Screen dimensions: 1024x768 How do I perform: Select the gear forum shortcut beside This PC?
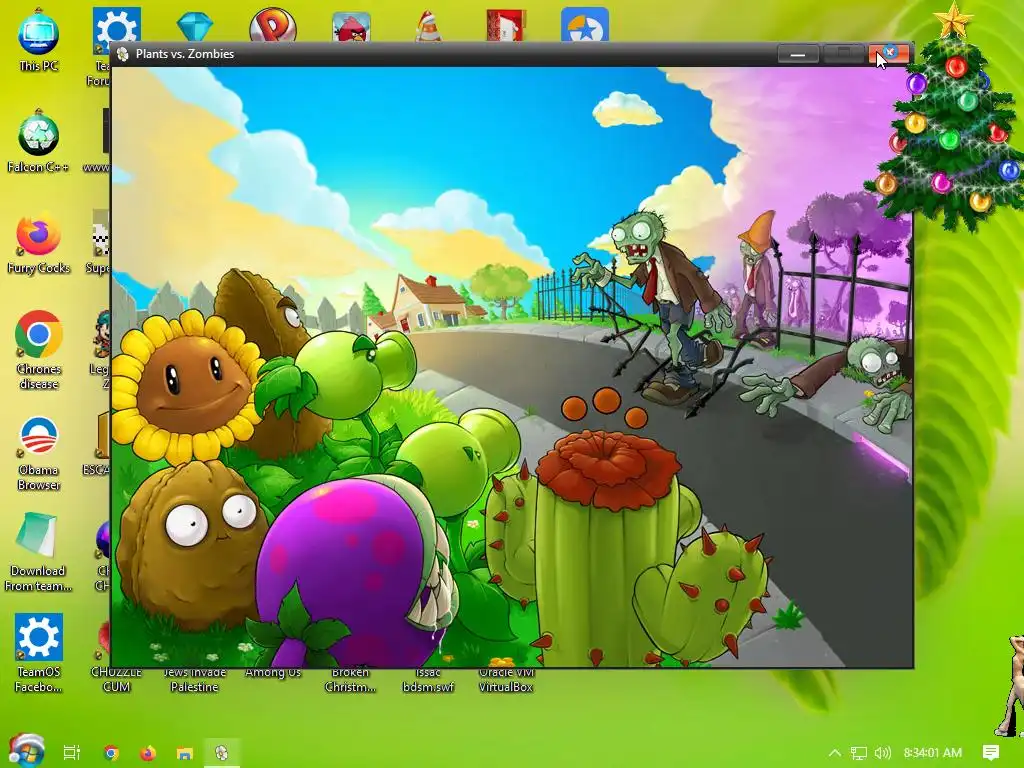click(x=116, y=26)
